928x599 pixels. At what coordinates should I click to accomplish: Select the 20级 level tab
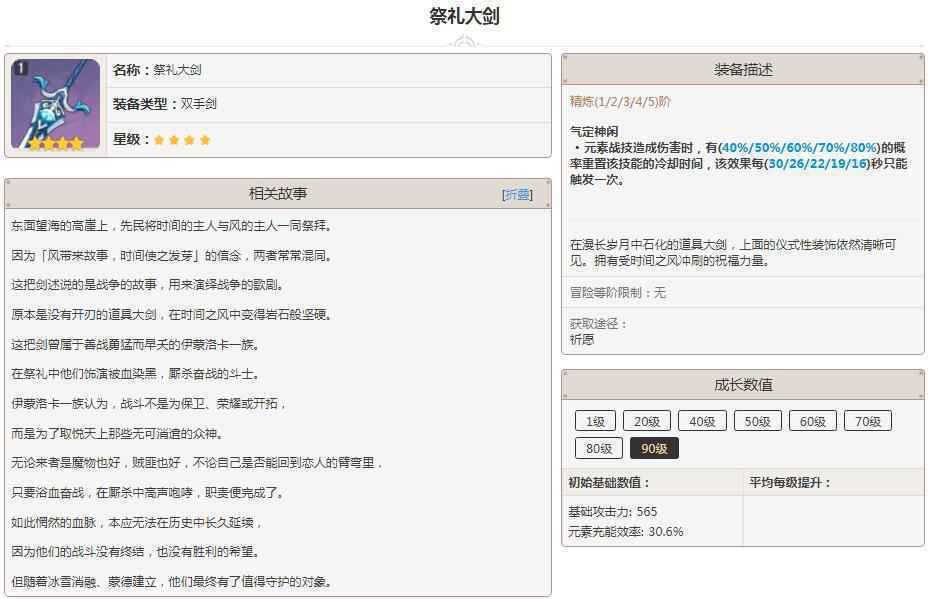coord(646,421)
